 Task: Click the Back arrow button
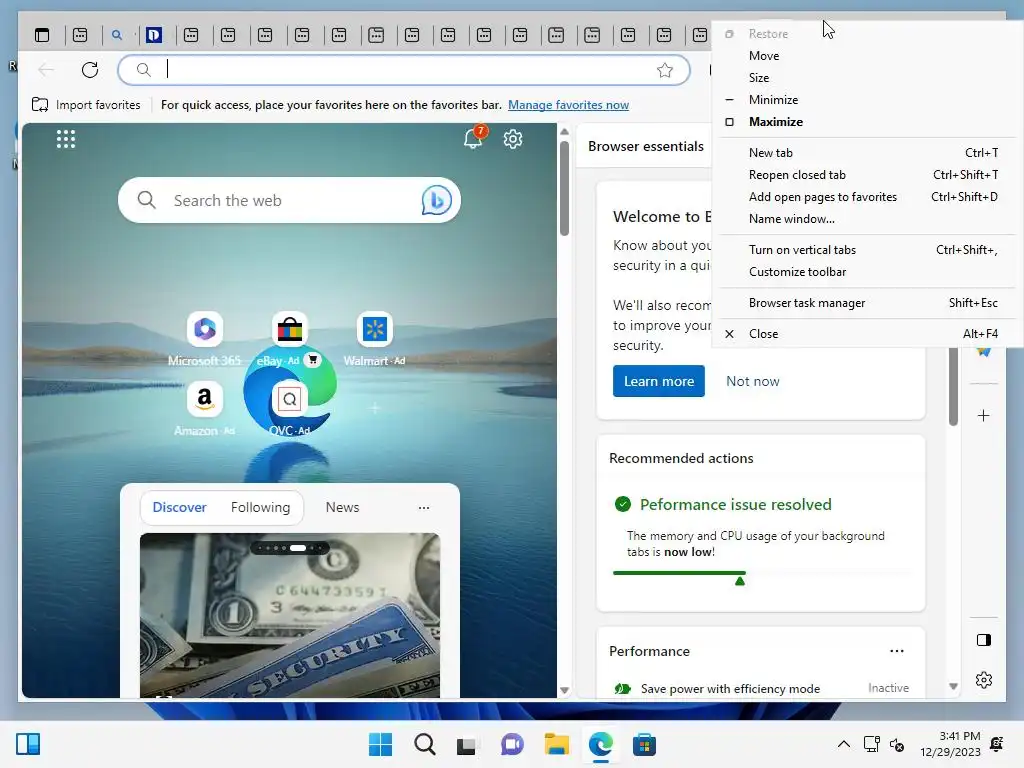click(46, 70)
